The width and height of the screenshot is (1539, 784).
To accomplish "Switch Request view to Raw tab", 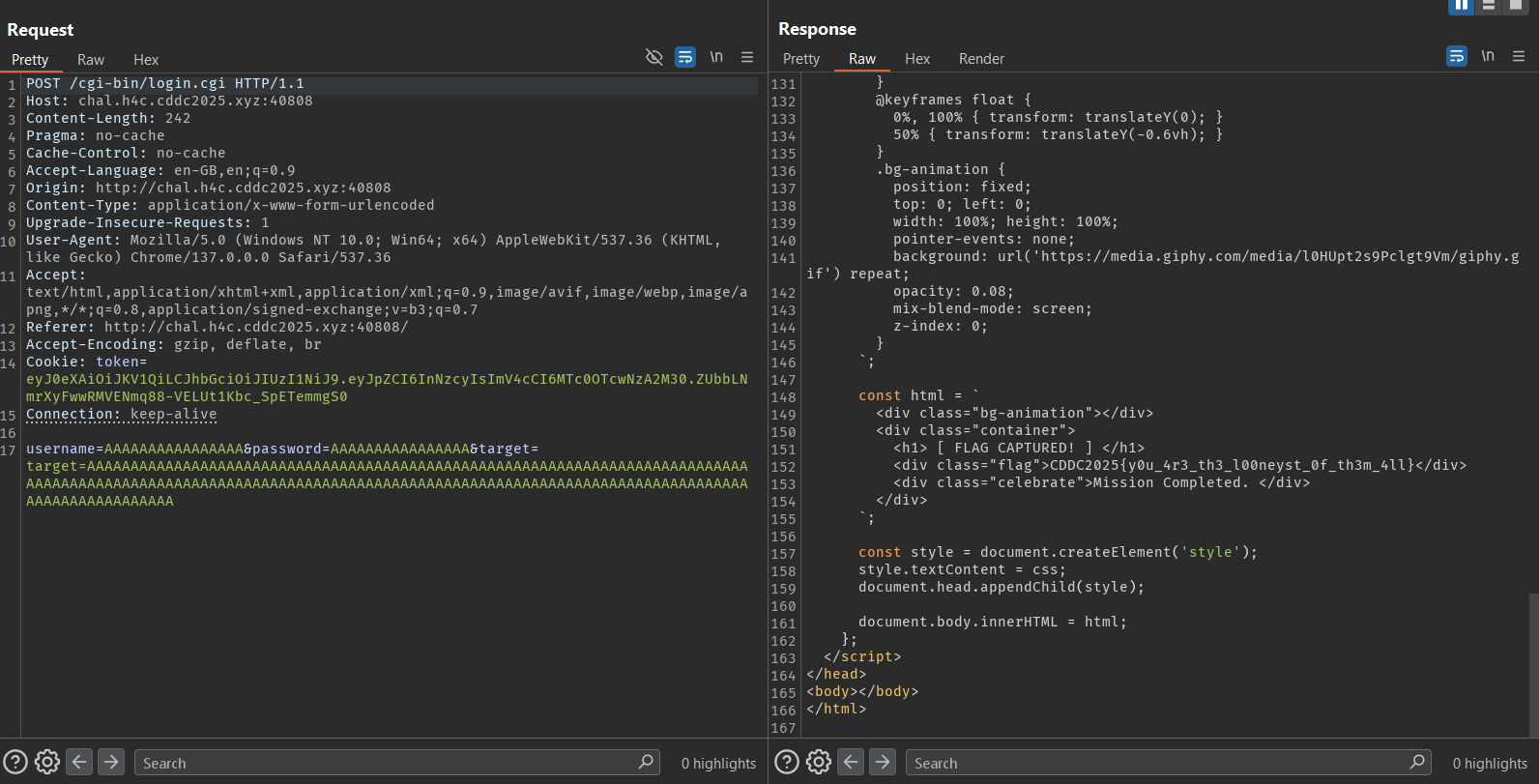I will click(x=91, y=60).
